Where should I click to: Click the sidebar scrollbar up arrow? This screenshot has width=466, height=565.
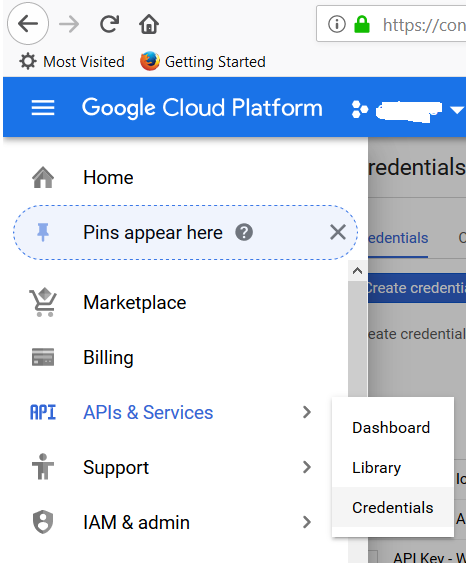click(357, 271)
